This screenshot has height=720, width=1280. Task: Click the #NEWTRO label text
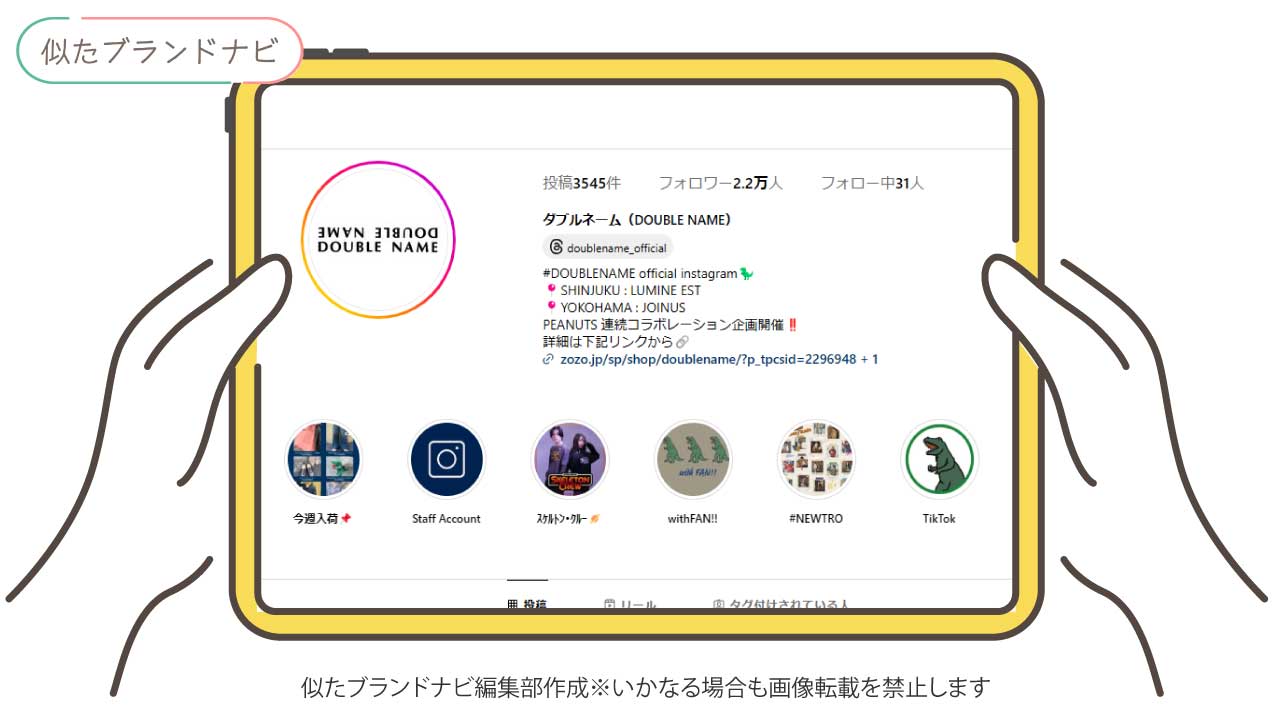tap(816, 519)
